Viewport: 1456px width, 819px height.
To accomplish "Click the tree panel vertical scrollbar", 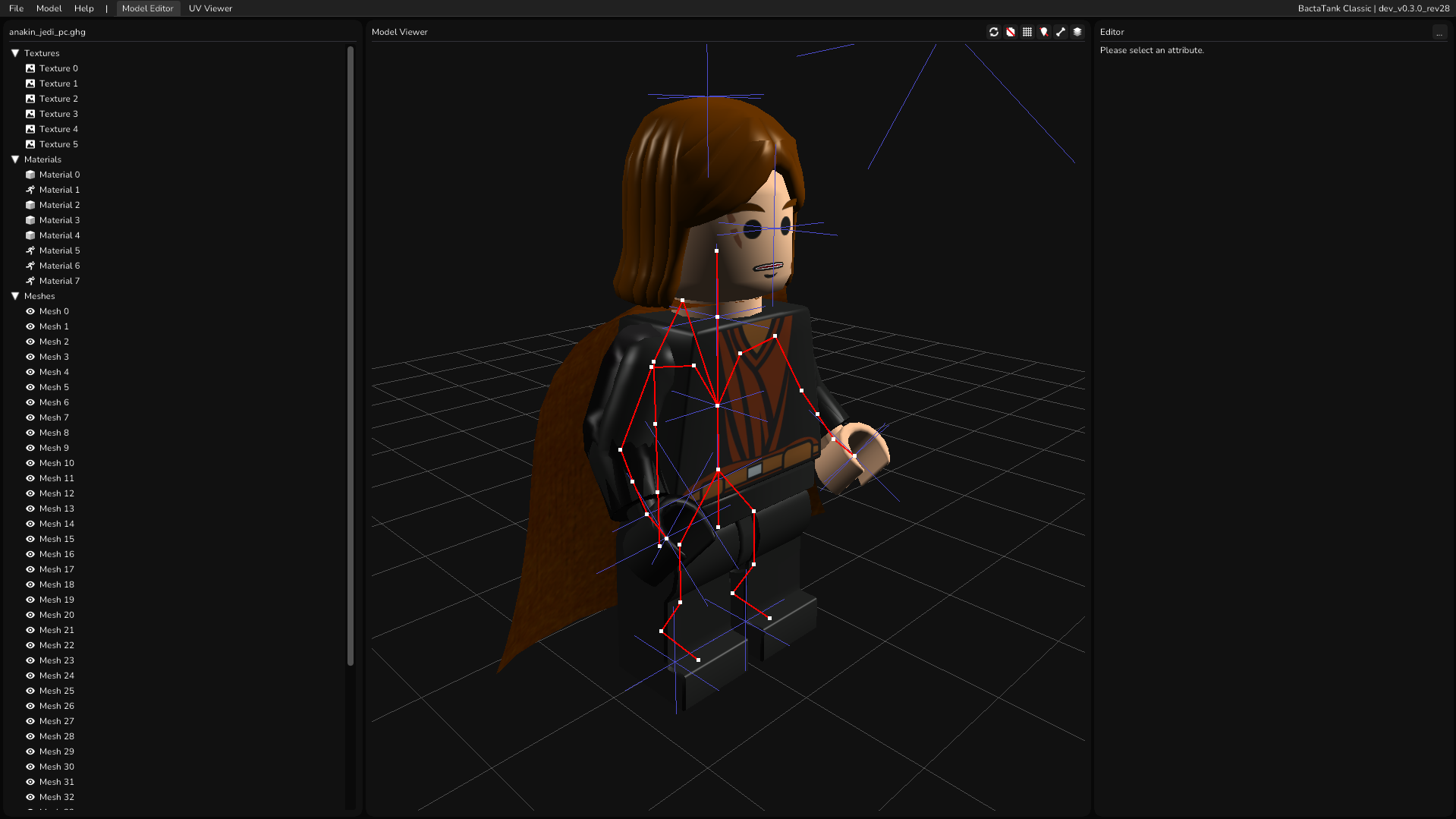I will (351, 355).
